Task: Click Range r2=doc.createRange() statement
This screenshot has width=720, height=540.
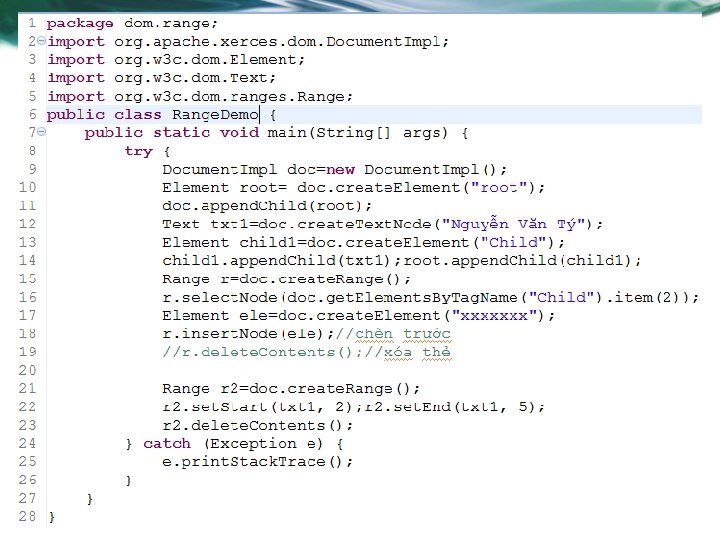Action: tap(291, 389)
